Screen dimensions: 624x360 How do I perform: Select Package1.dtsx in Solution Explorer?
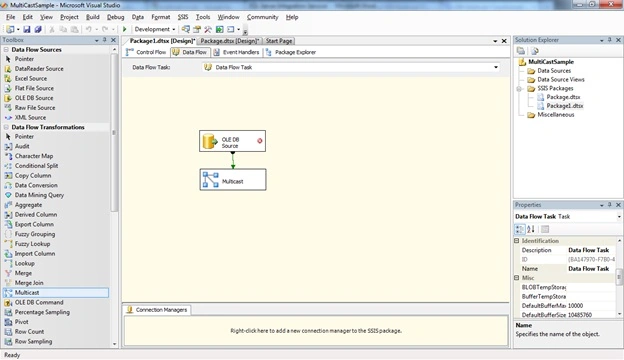[x=565, y=106]
